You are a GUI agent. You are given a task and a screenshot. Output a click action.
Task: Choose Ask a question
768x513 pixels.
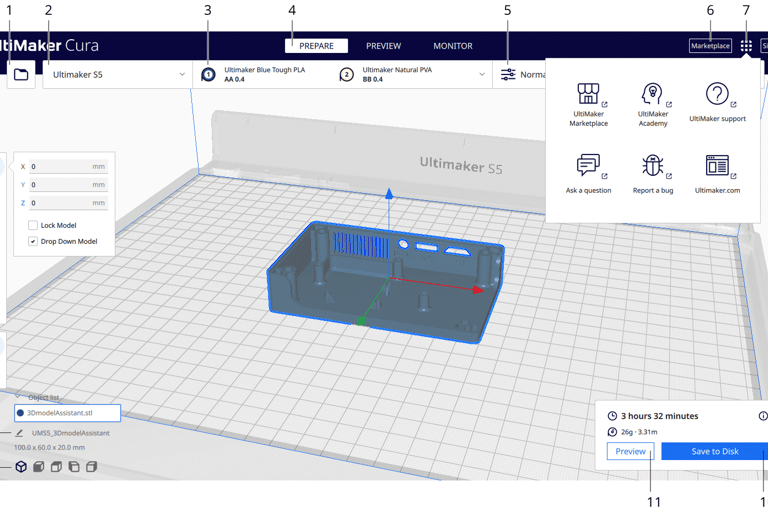click(588, 174)
